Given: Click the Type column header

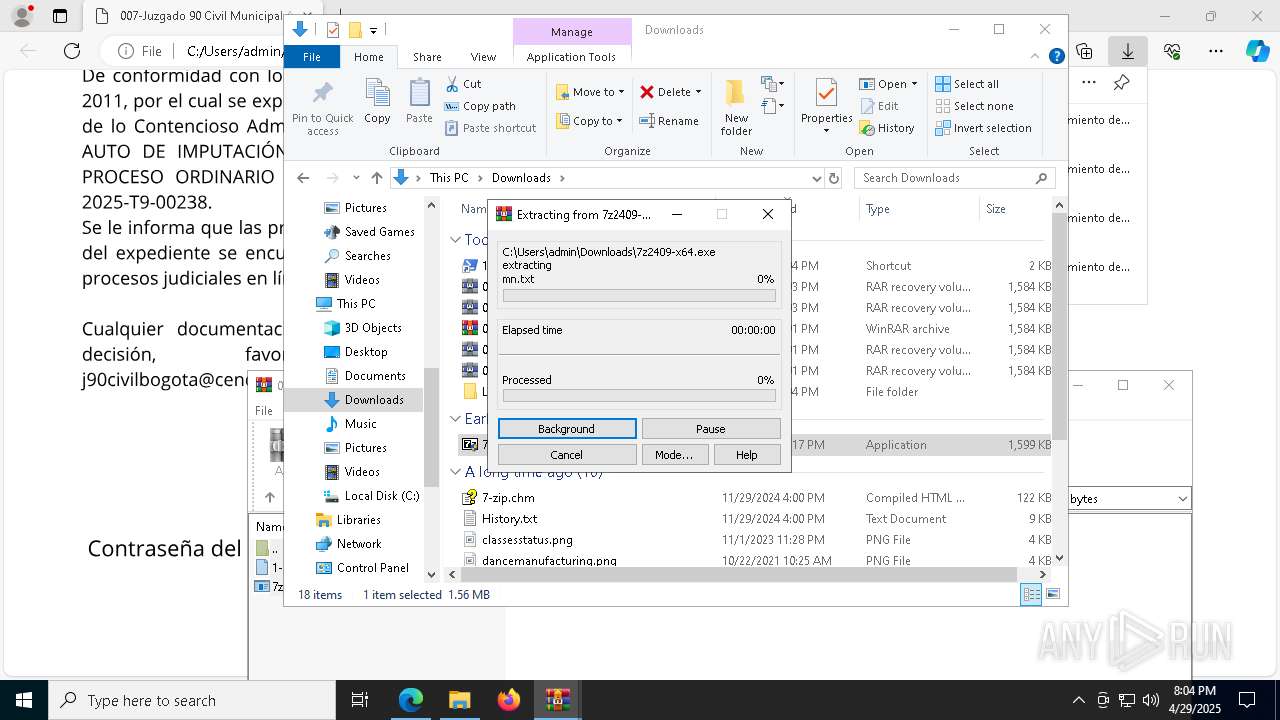Looking at the screenshot, I should click(x=919, y=209).
